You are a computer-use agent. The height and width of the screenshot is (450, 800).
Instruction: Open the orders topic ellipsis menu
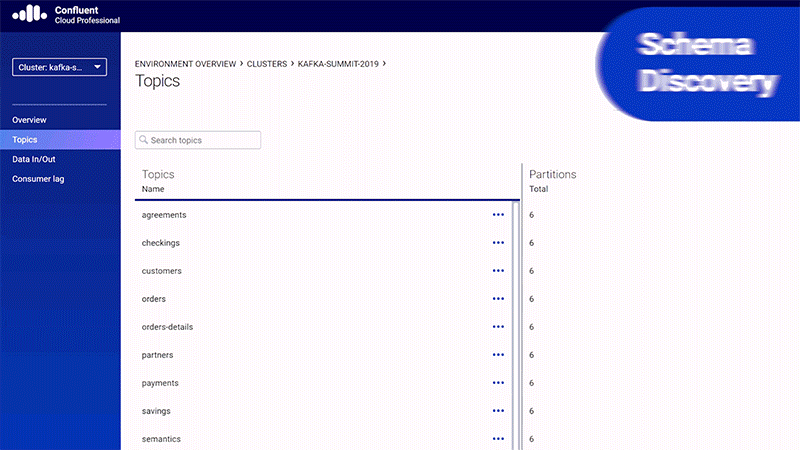[498, 299]
